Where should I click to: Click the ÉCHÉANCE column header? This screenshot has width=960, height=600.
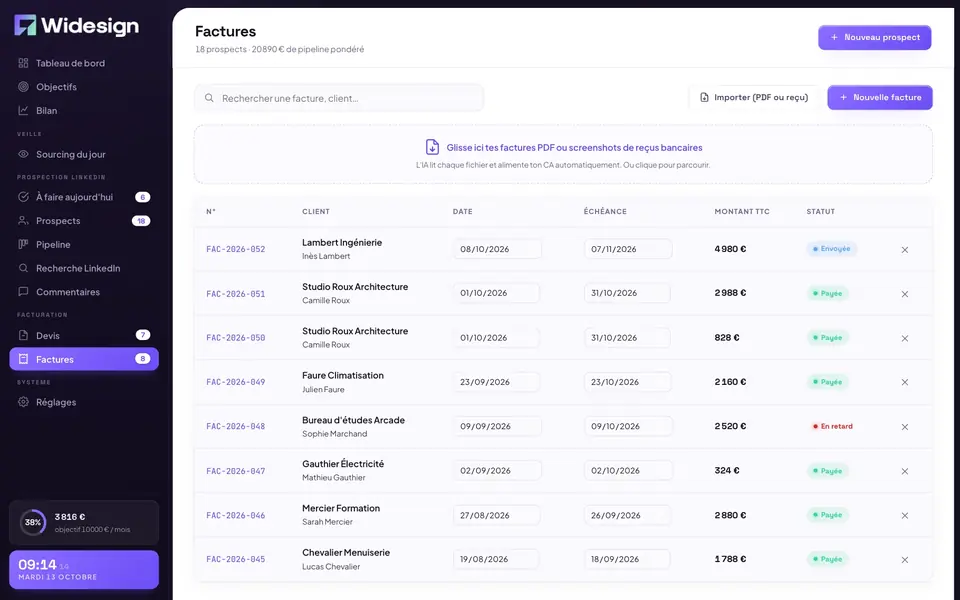605,211
